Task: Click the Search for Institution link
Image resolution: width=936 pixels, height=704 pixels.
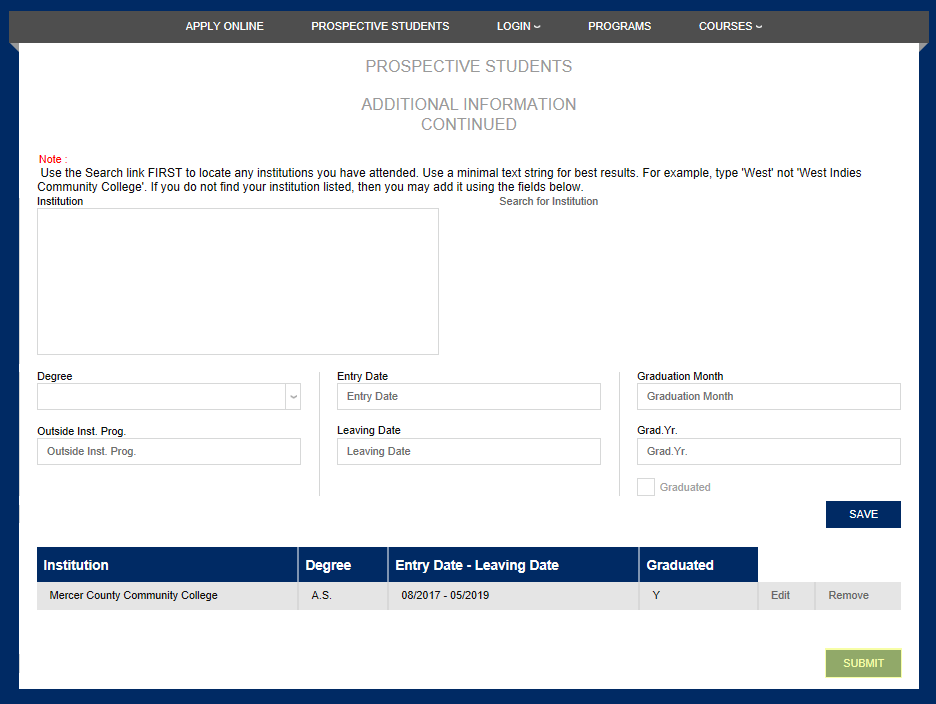Action: coord(548,200)
